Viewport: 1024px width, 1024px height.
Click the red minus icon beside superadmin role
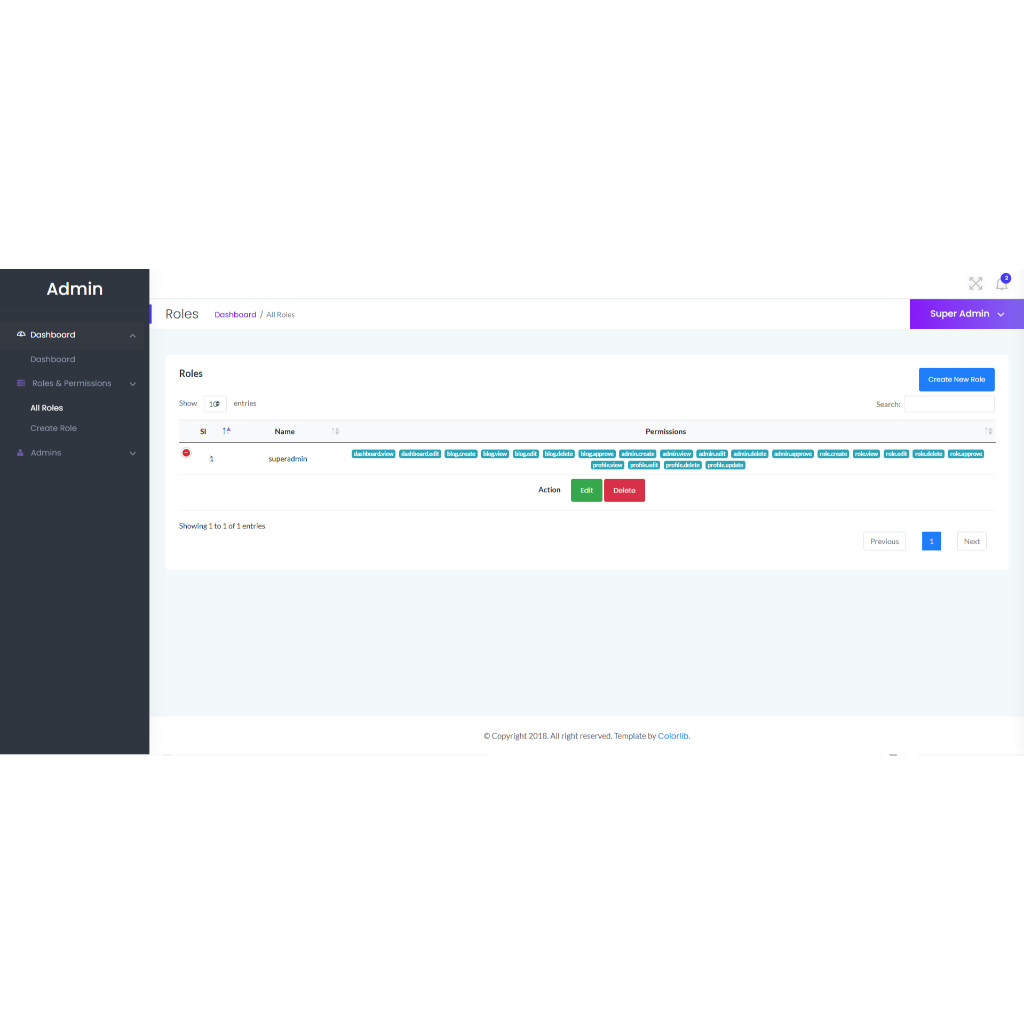click(x=186, y=453)
